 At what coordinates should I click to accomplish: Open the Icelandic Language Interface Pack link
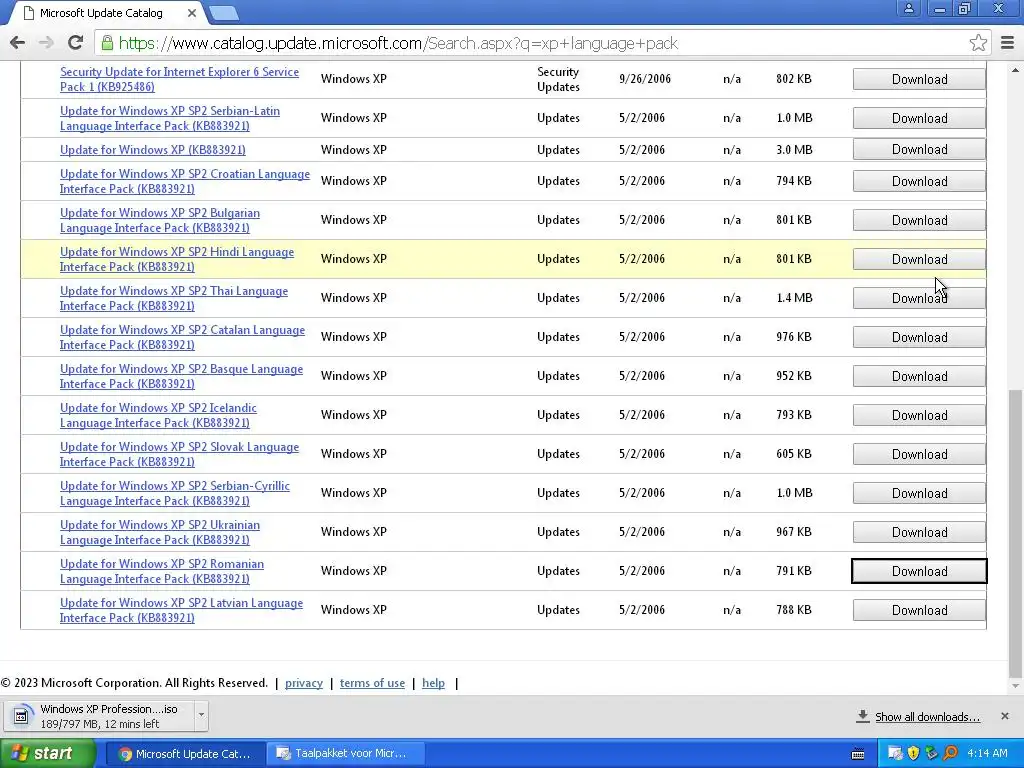coord(158,415)
